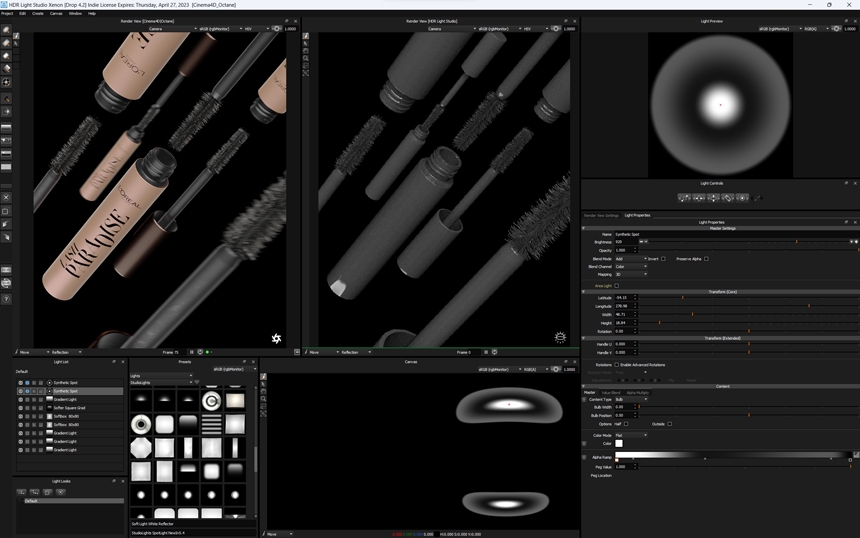Click the light name field Synthetic Spot
This screenshot has height=538, width=860.
(735, 234)
